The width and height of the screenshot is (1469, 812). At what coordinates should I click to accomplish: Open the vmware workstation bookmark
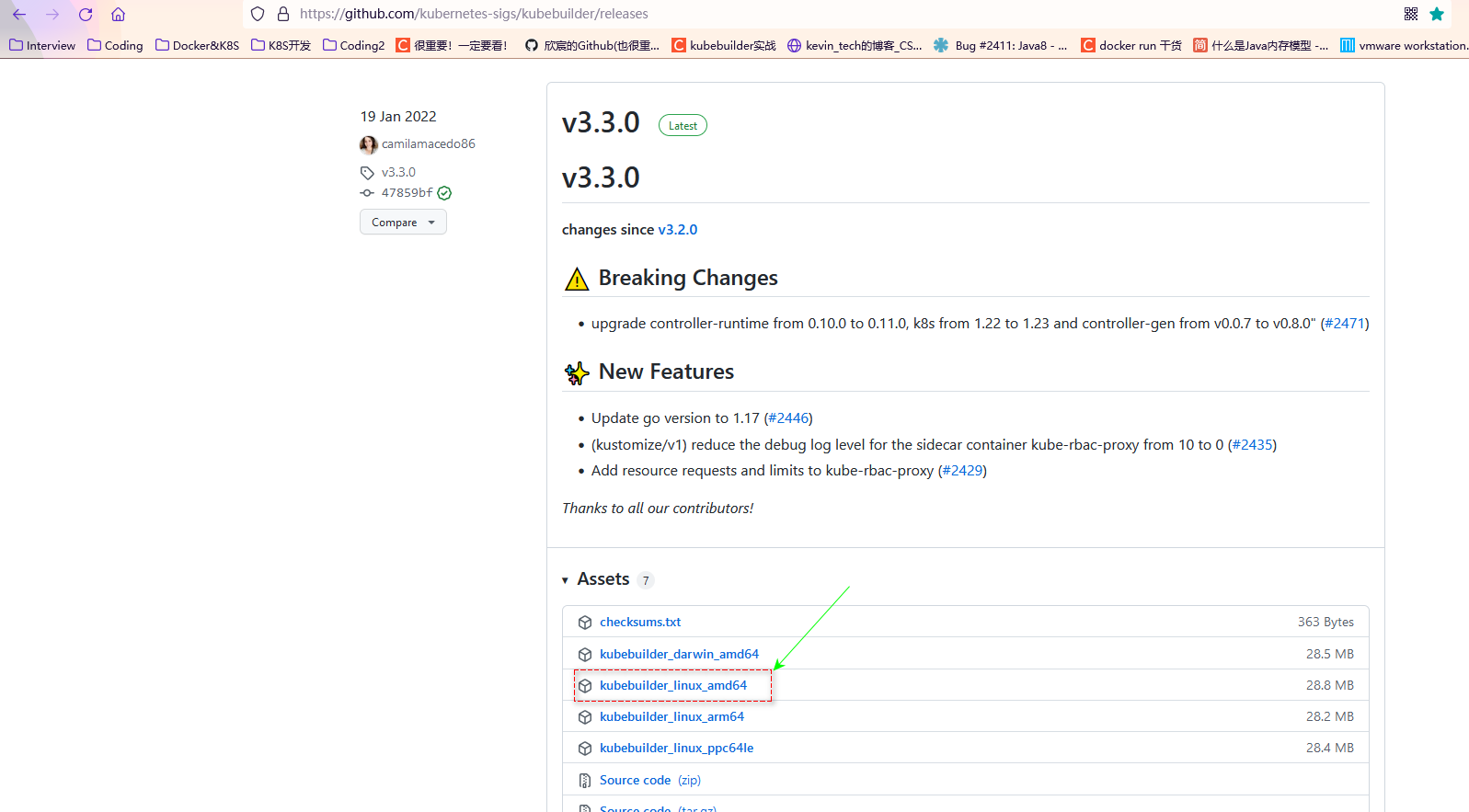point(1405,45)
